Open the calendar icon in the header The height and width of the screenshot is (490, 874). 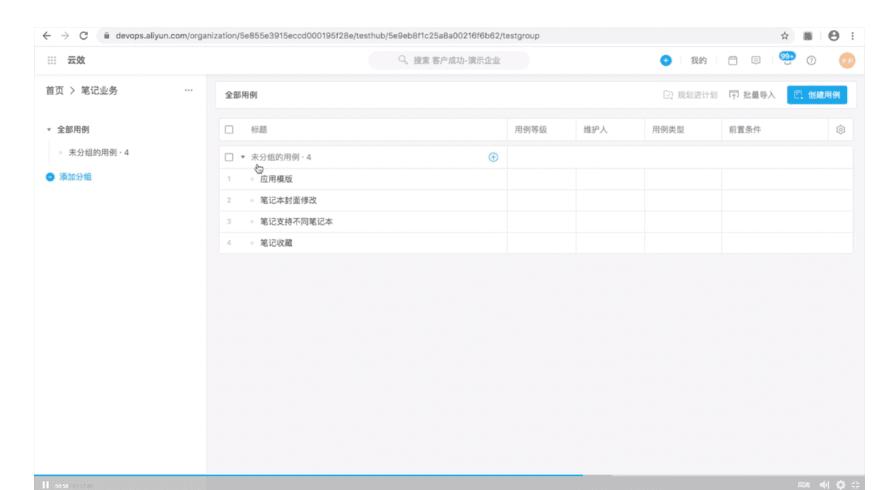(x=733, y=60)
